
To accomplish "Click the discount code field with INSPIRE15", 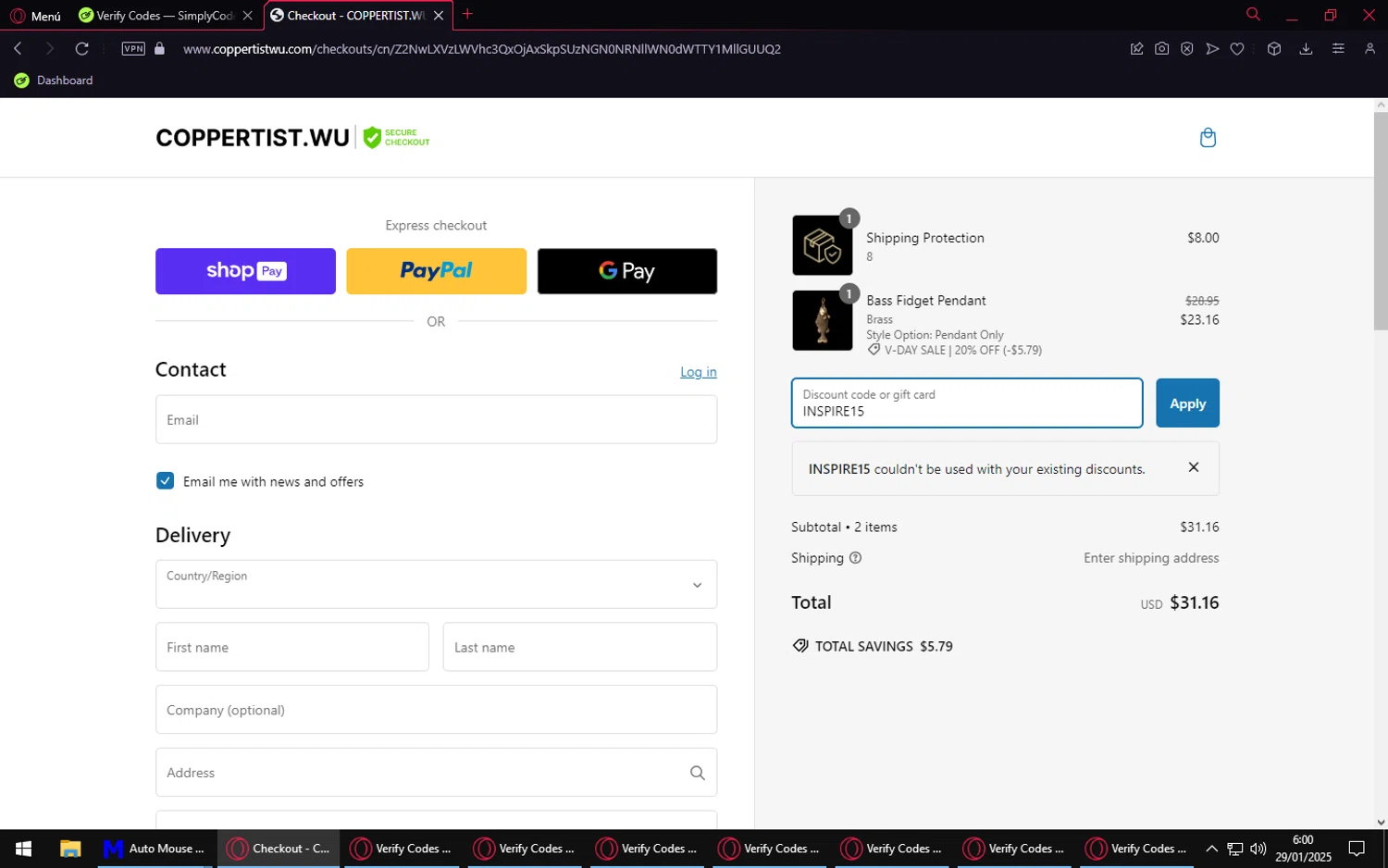I will click(967, 403).
